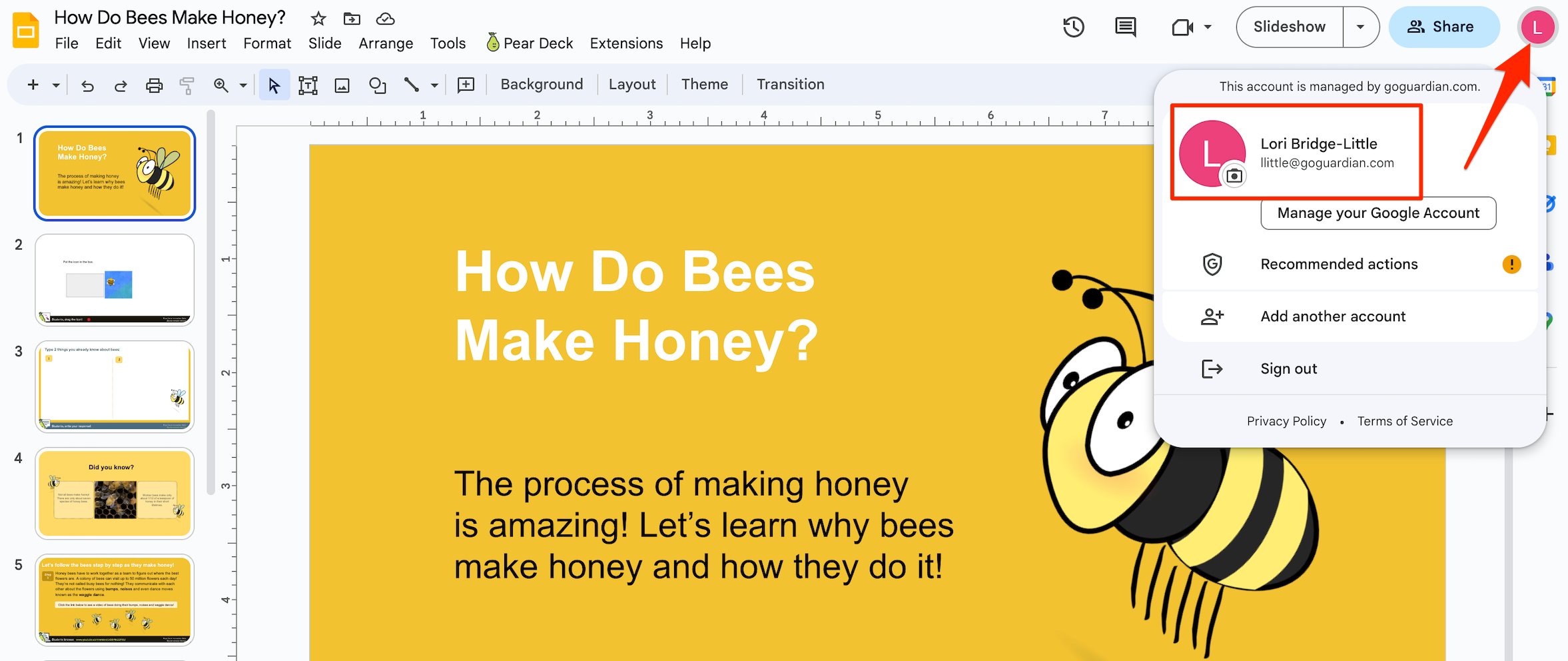Screen dimensions: 1568x661
Task: Click the Share button
Action: click(x=1443, y=27)
